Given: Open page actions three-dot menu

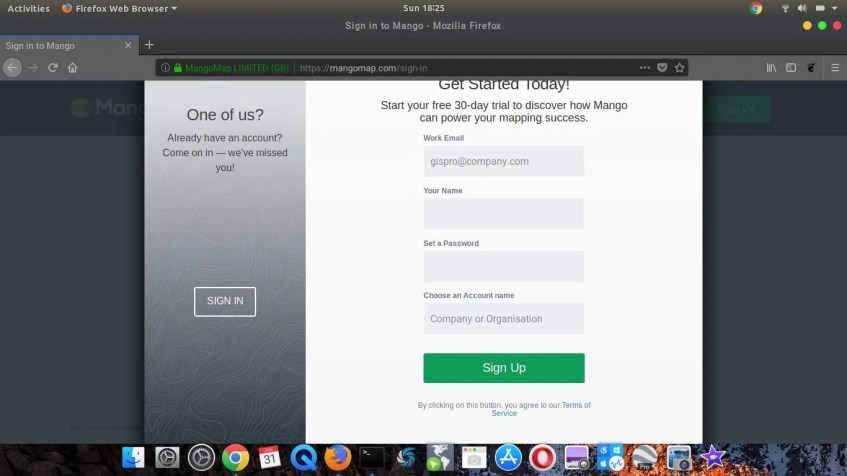Looking at the screenshot, I should 644,68.
